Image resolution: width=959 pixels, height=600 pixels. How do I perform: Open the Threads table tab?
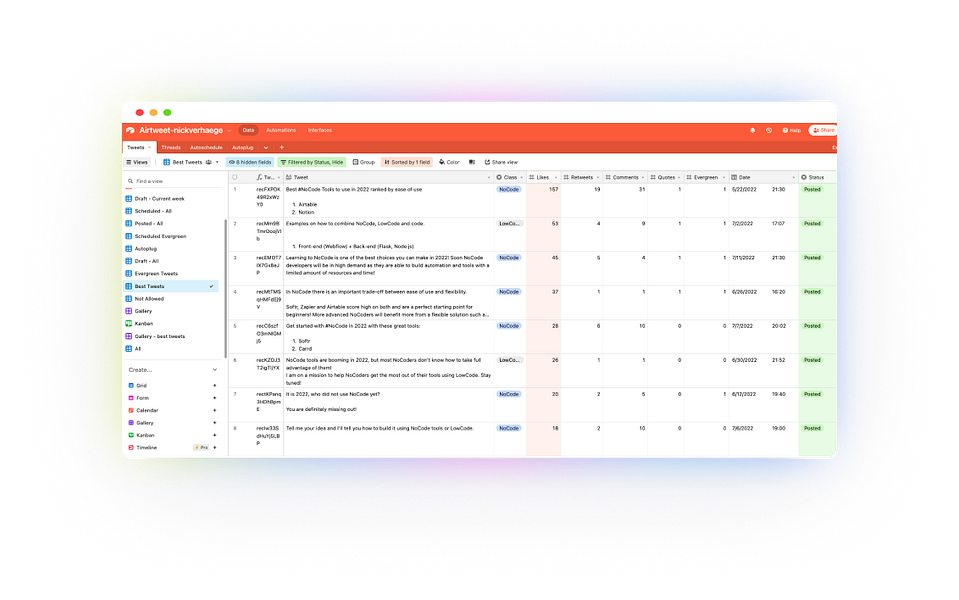pyautogui.click(x=171, y=147)
